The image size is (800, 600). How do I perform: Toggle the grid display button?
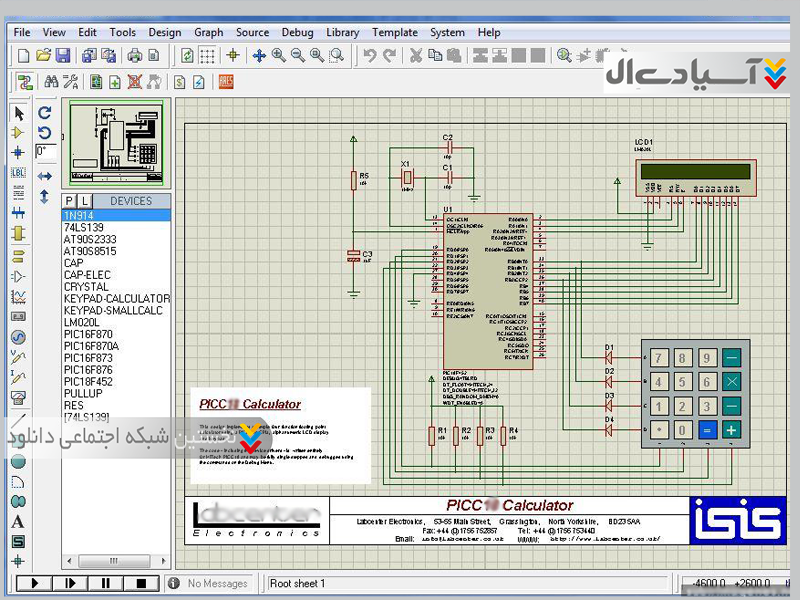207,56
